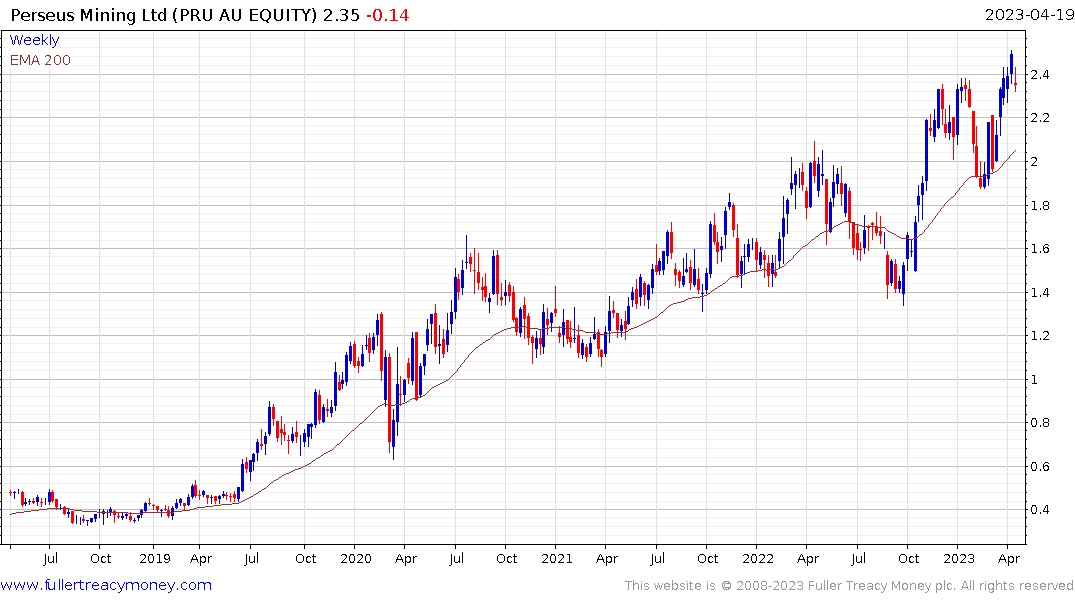The image size is (1075, 600).
Task: Click the 2.4 price axis label
Action: point(1039,75)
